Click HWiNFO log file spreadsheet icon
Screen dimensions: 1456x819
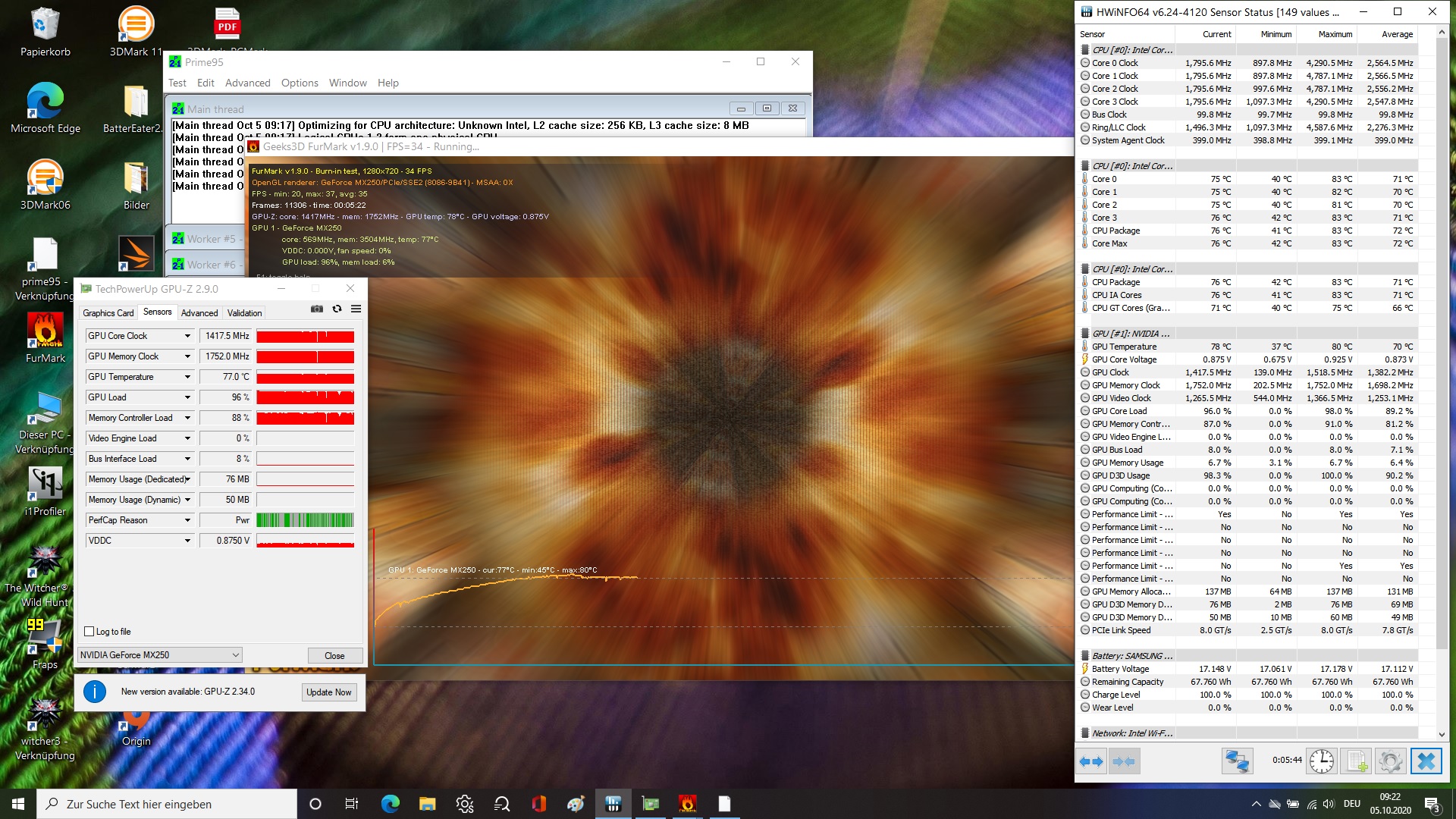1357,761
